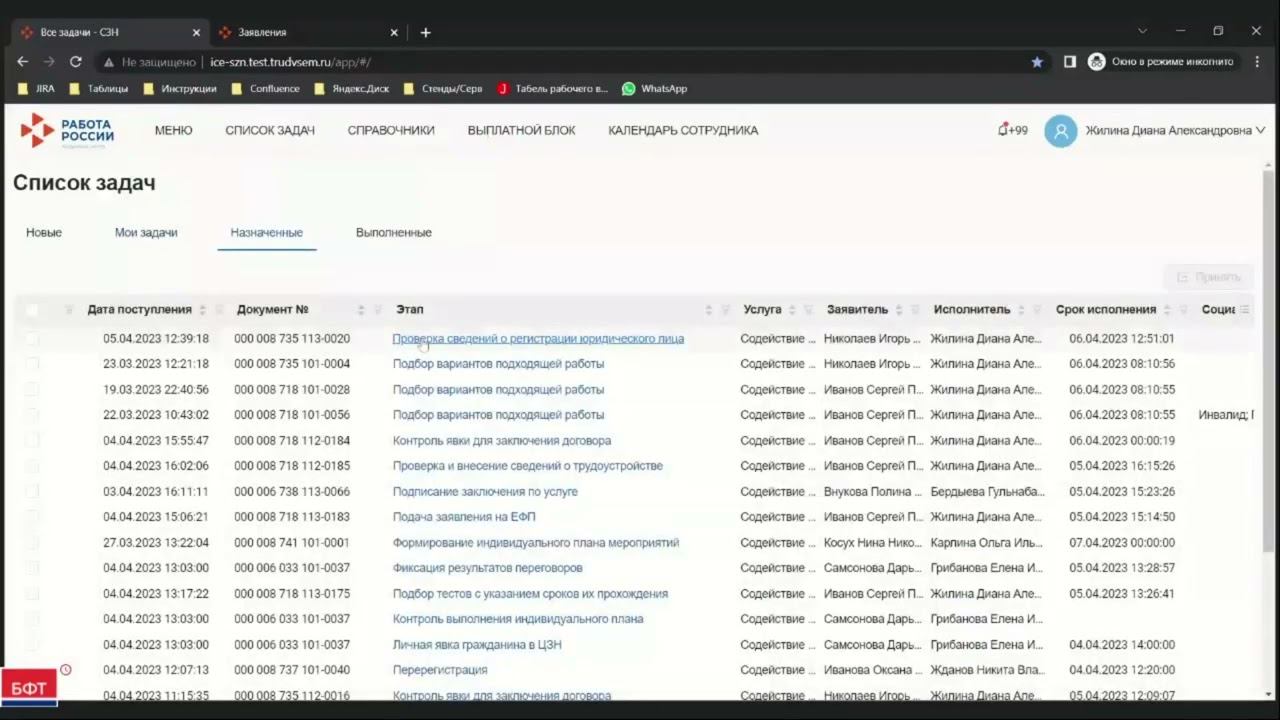The image size is (1280, 720).
Task: Open Chrome three-dot menu
Action: click(1257, 61)
